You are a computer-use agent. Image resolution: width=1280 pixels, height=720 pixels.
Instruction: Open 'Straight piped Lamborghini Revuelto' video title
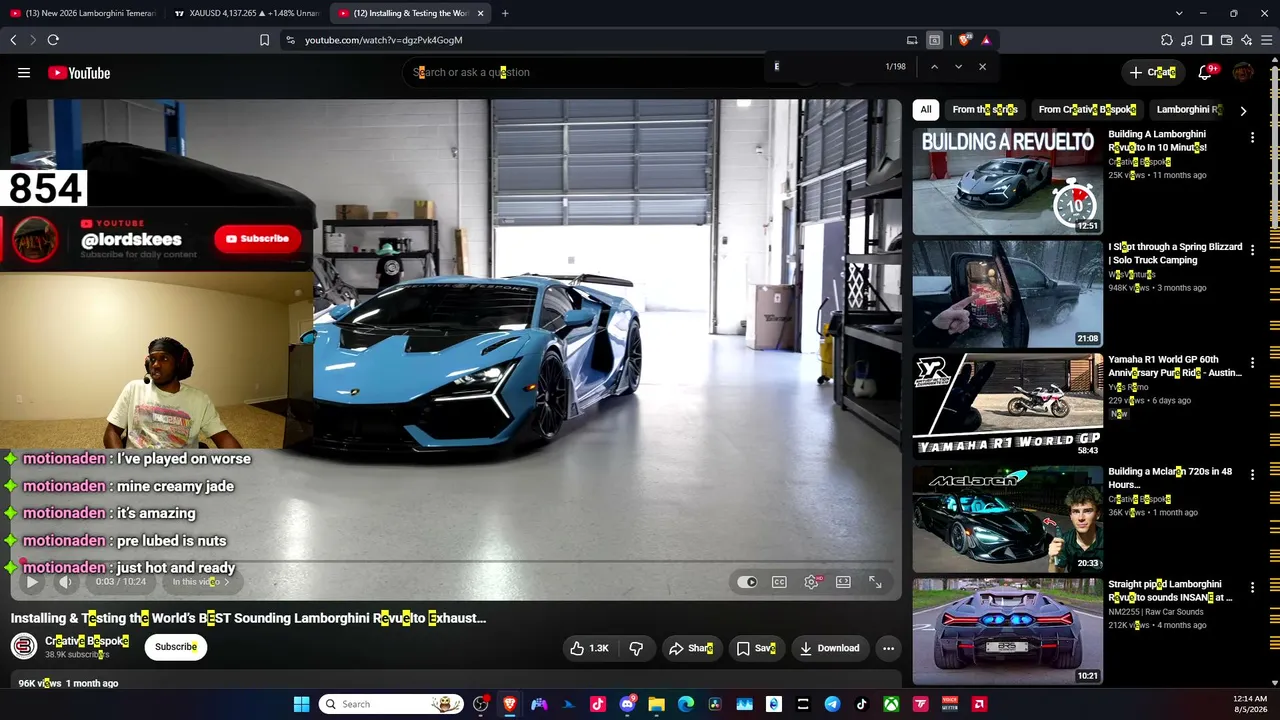point(1170,591)
